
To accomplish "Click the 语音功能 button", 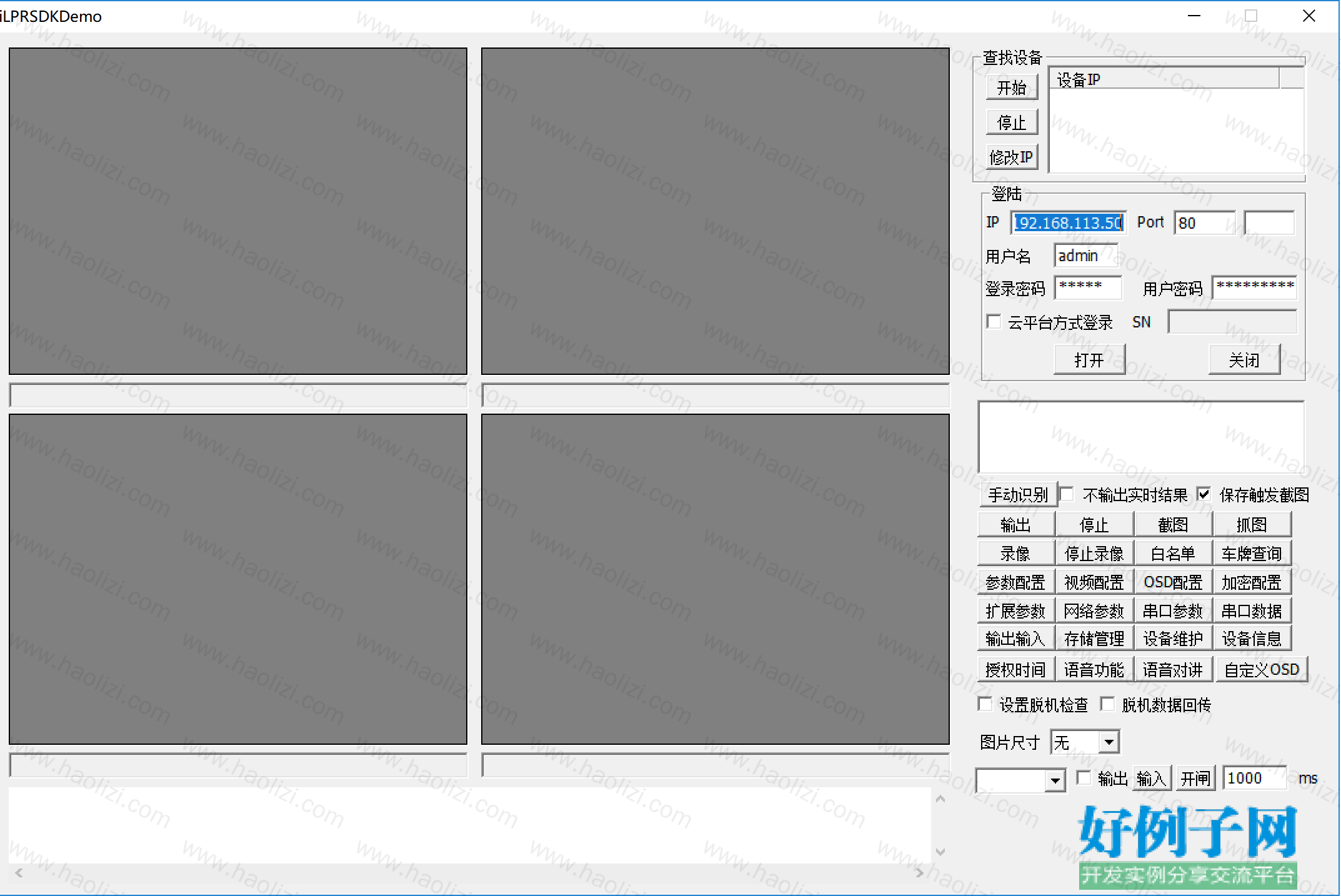I will [1095, 669].
